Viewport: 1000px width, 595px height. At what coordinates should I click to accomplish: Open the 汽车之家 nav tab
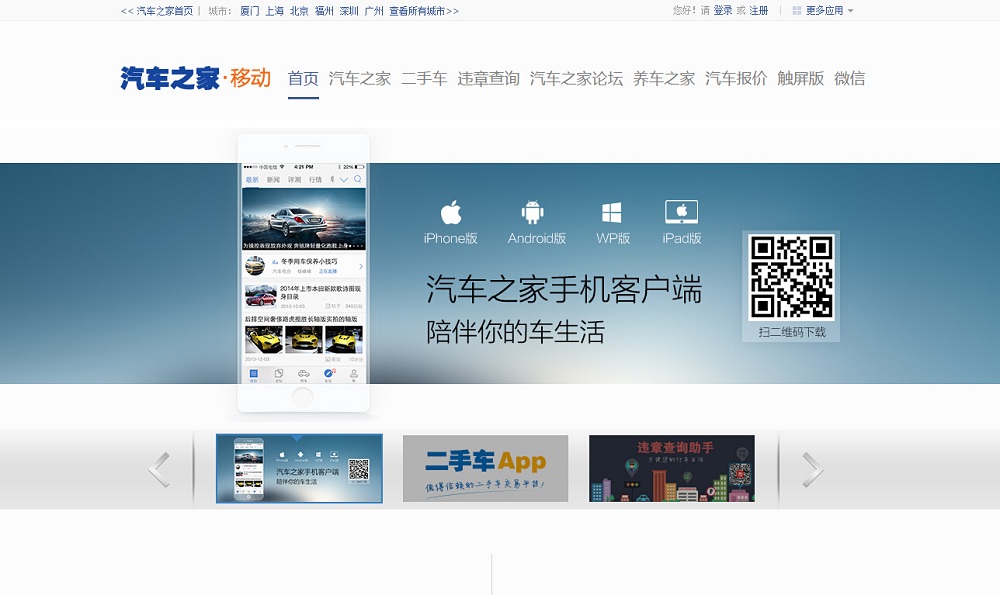tap(360, 78)
